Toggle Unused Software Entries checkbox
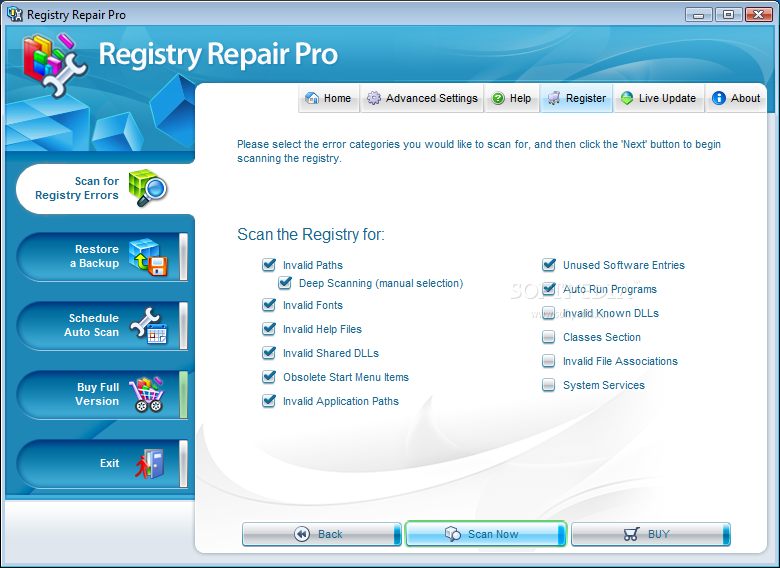 [549, 265]
